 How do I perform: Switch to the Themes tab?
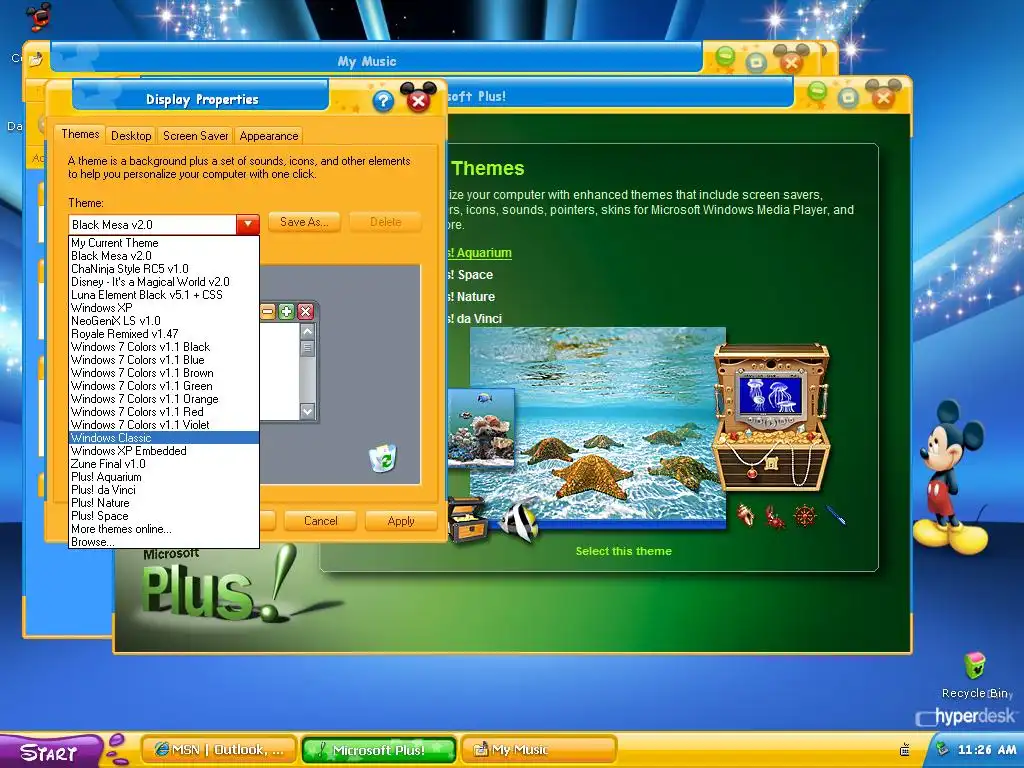coord(80,134)
